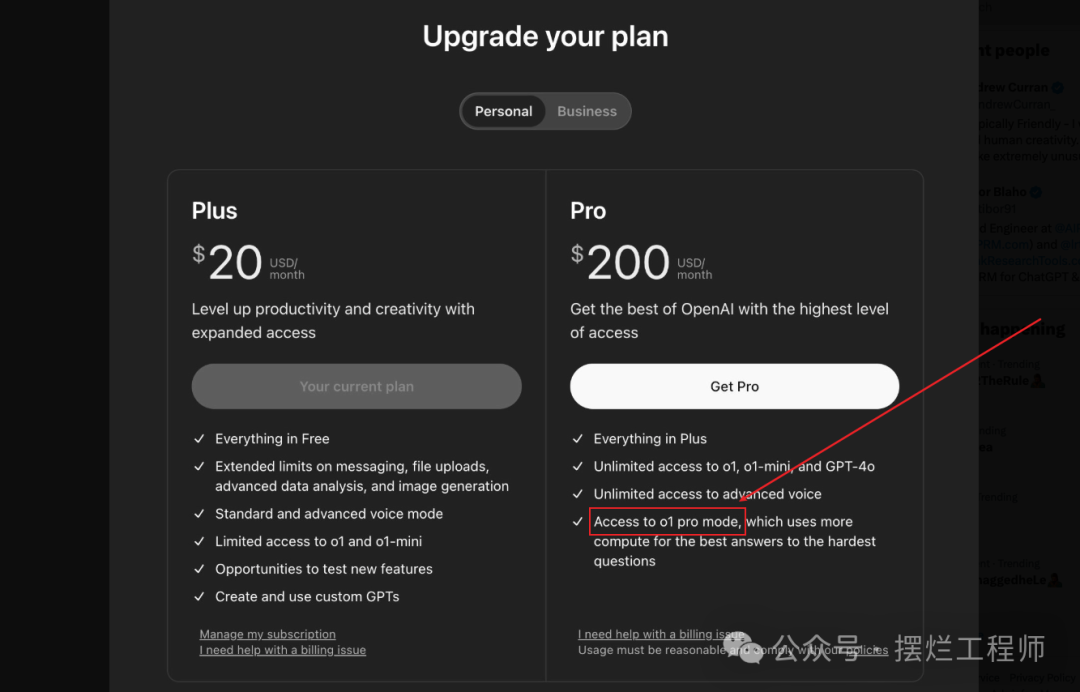
Task: Click checkmark next to Access to o1 pro mode
Action: click(x=578, y=522)
